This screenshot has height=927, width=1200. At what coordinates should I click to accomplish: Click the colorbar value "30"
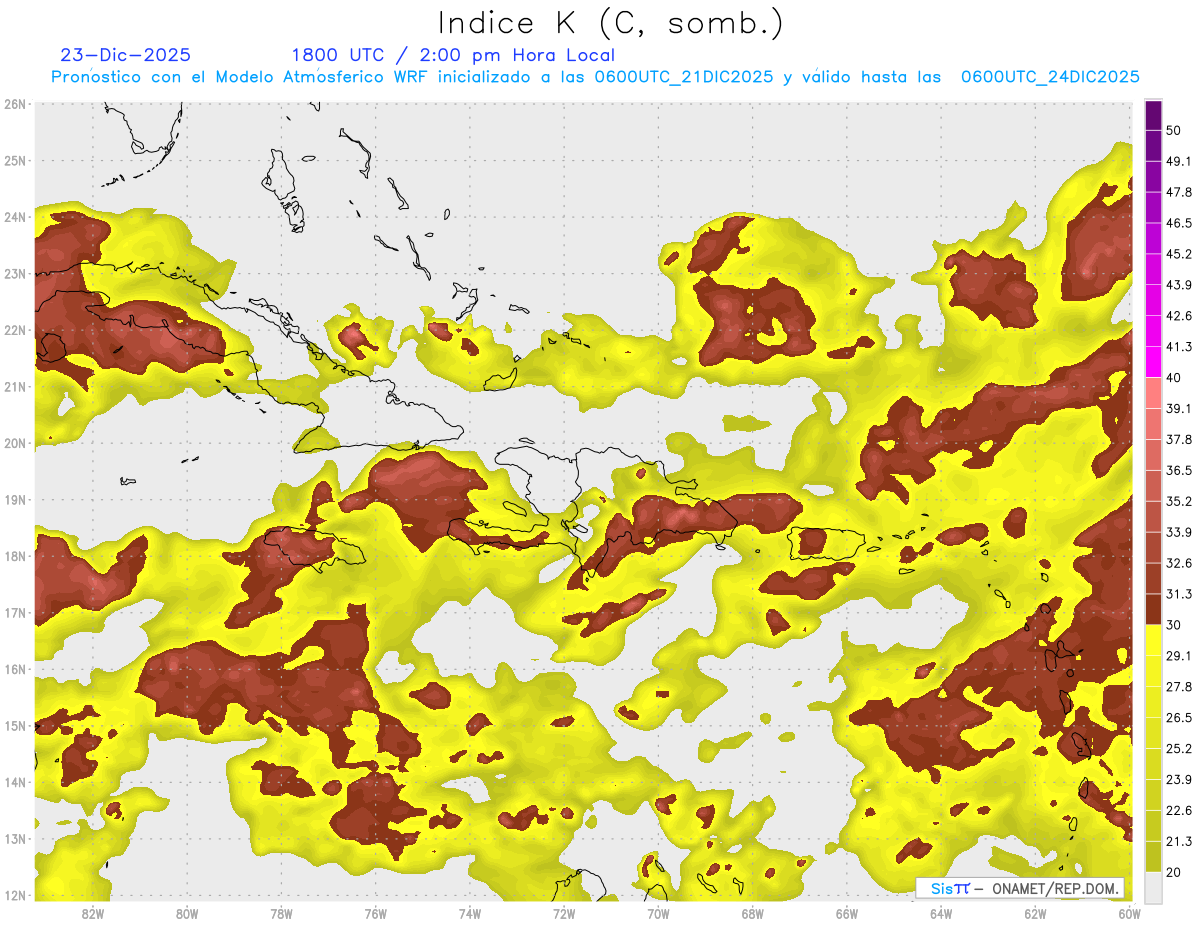point(1174,625)
